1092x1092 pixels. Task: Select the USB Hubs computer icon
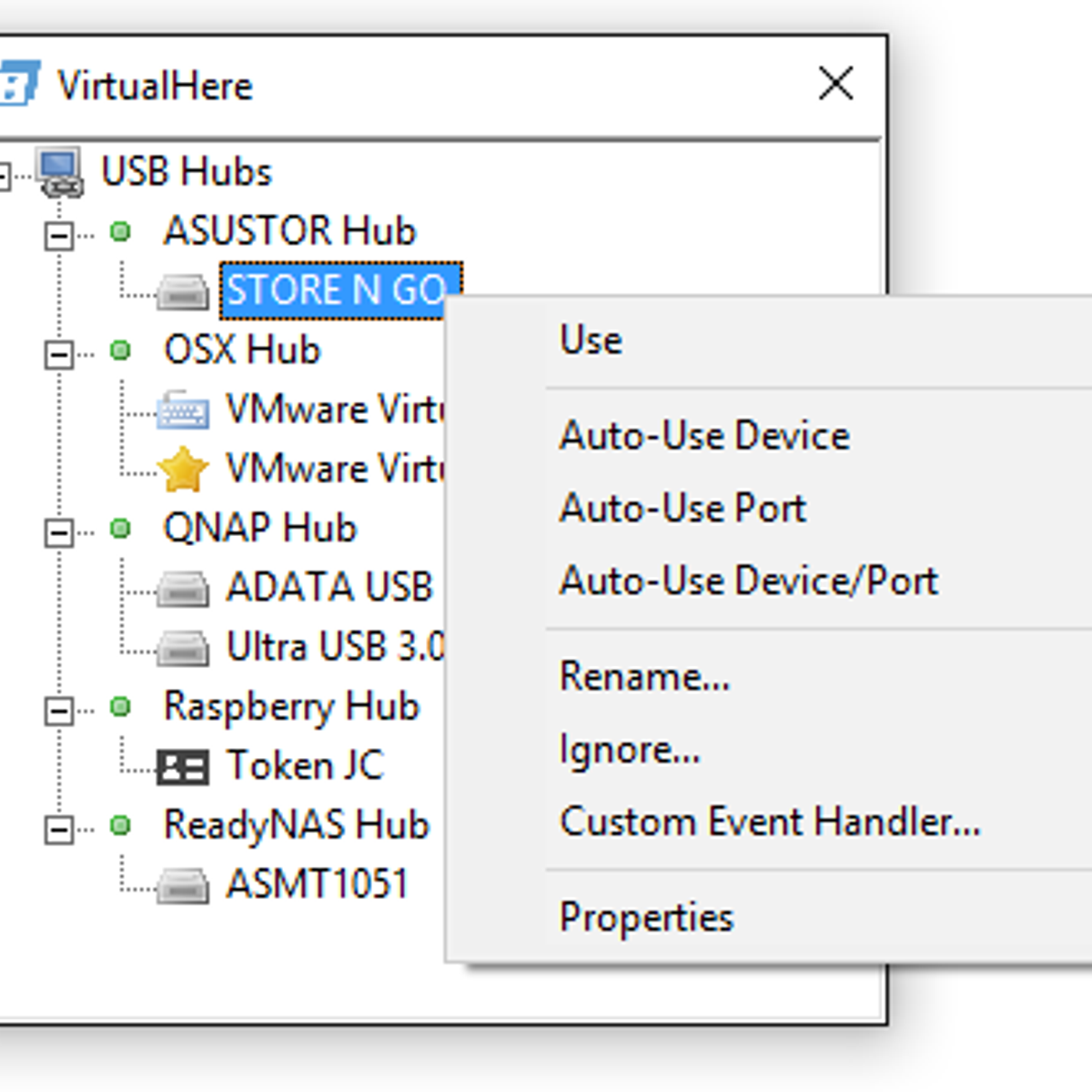pyautogui.click(x=60, y=172)
